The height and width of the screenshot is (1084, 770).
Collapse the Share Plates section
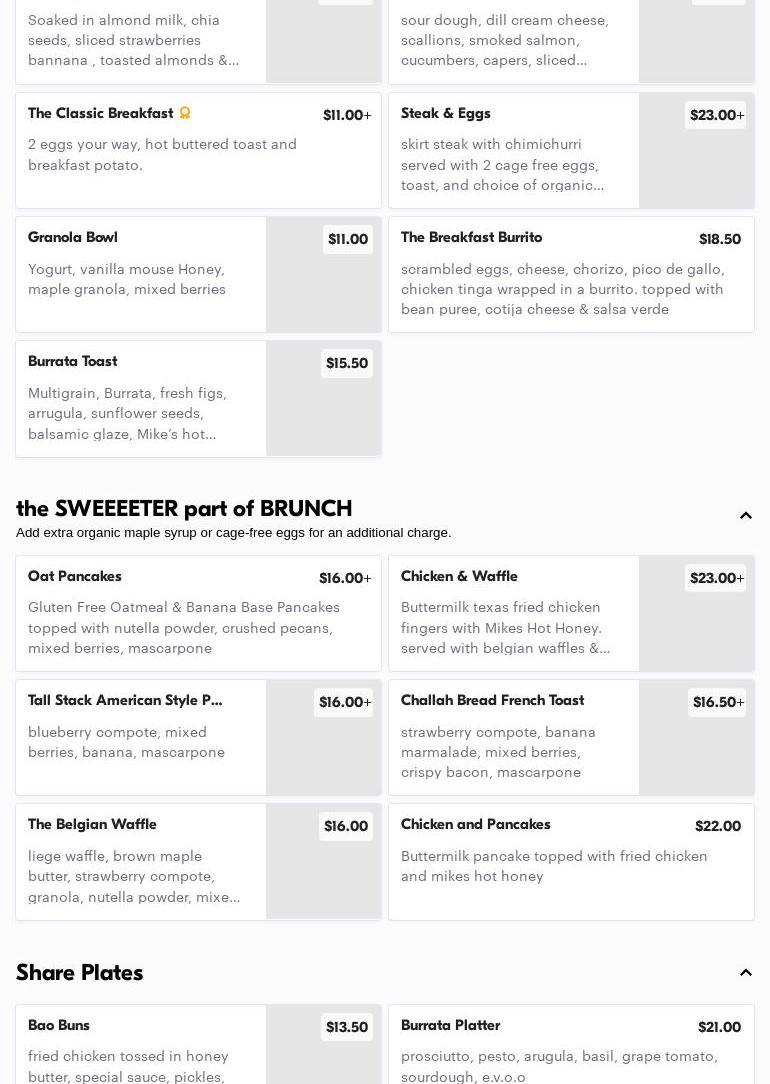pyautogui.click(x=745, y=973)
